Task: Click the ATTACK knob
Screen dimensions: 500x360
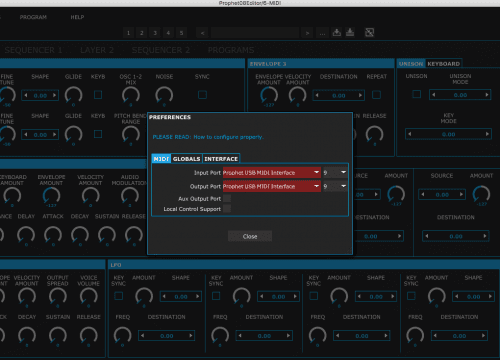Action: pos(53,235)
